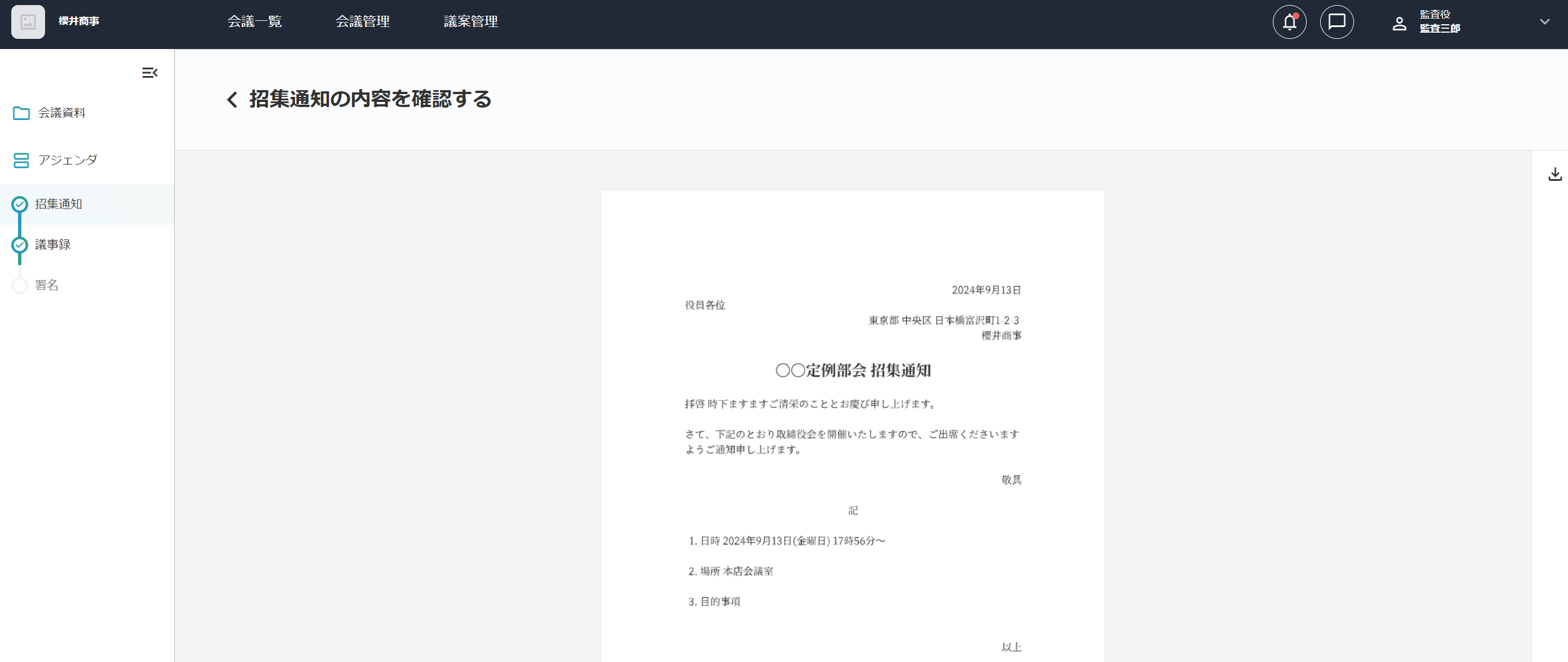Go to the 議案管理 menu

[x=470, y=22]
